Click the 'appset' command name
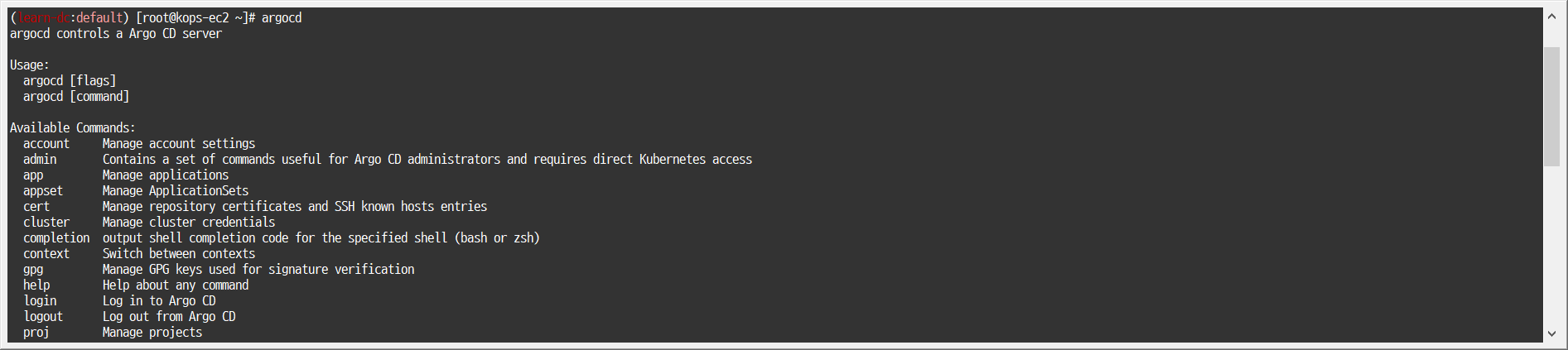 pyautogui.click(x=43, y=191)
